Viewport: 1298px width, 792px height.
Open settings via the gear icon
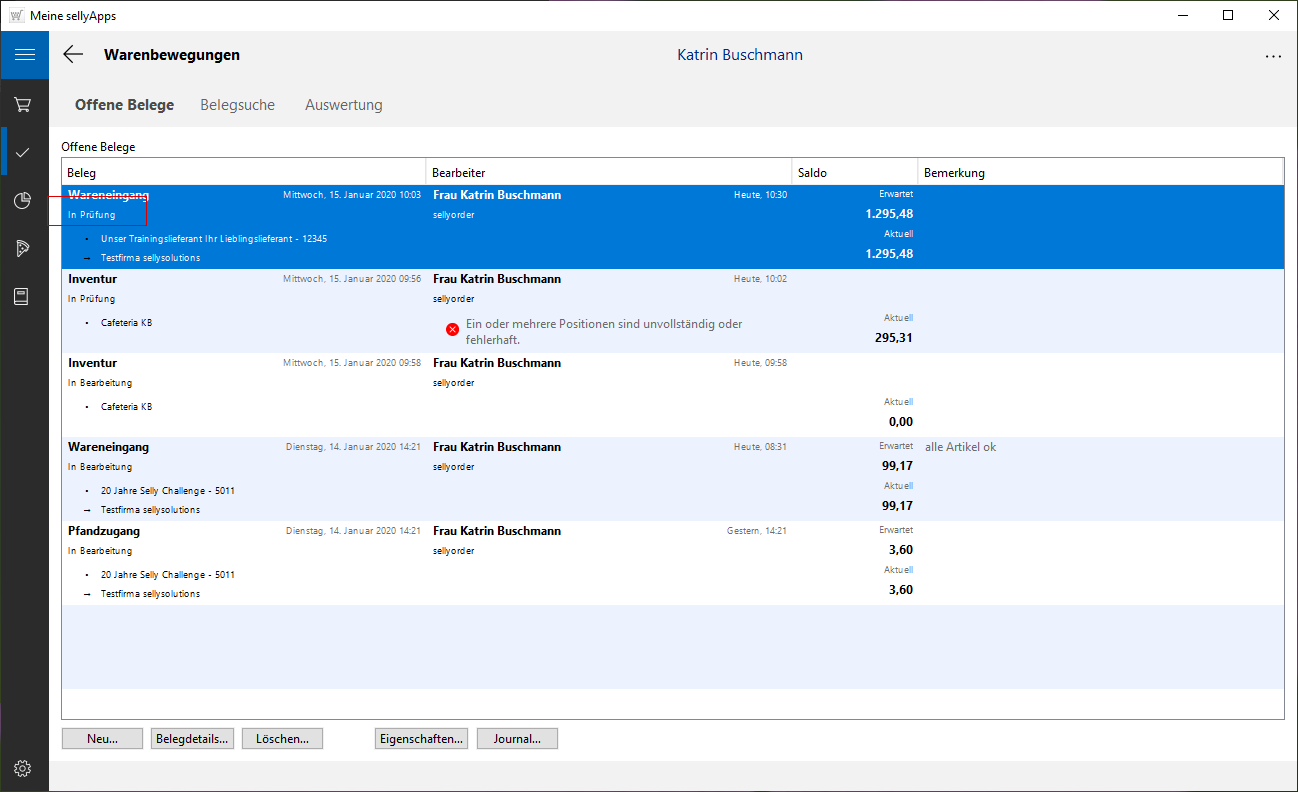click(x=23, y=768)
